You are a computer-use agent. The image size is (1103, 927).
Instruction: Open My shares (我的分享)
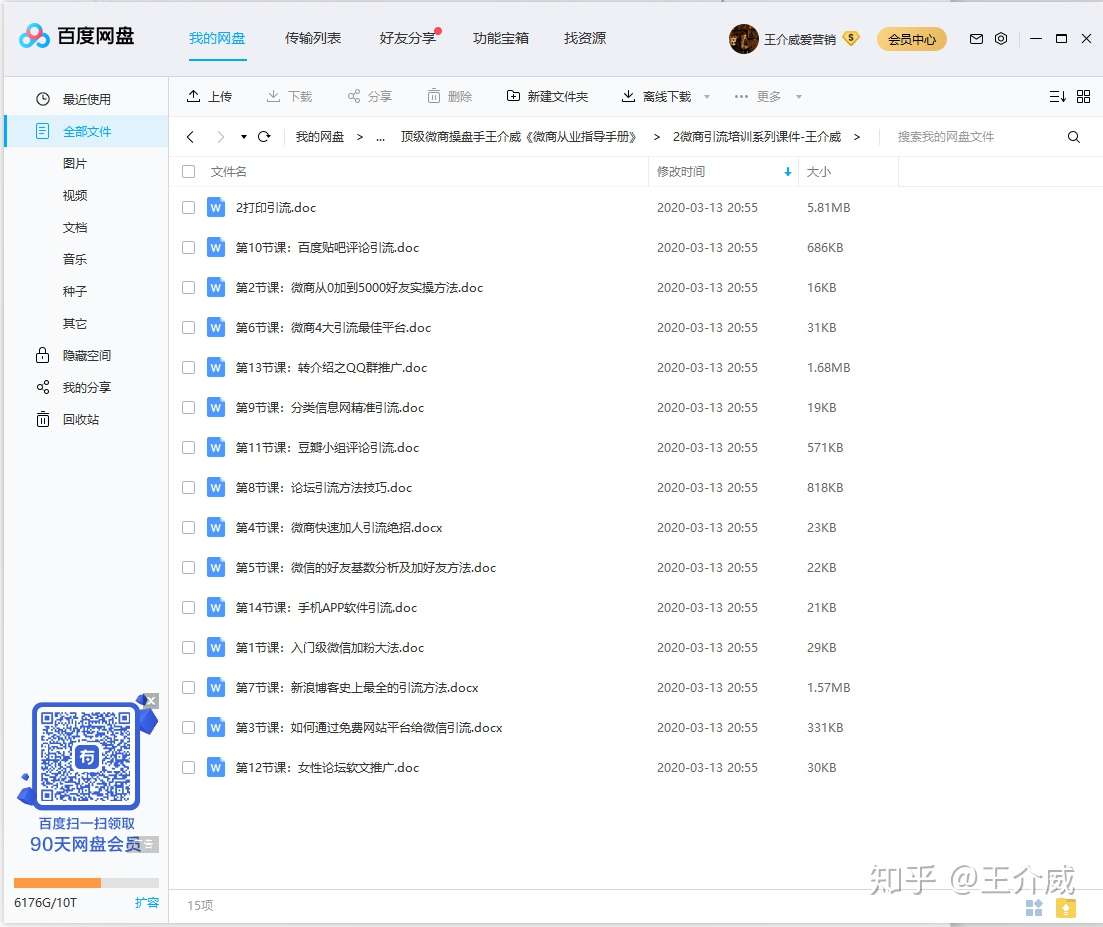pyautogui.click(x=86, y=388)
